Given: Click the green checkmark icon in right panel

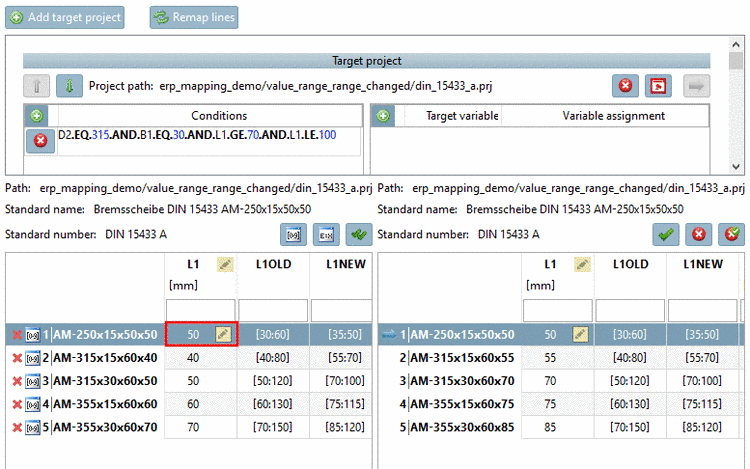Looking at the screenshot, I should coord(666,235).
